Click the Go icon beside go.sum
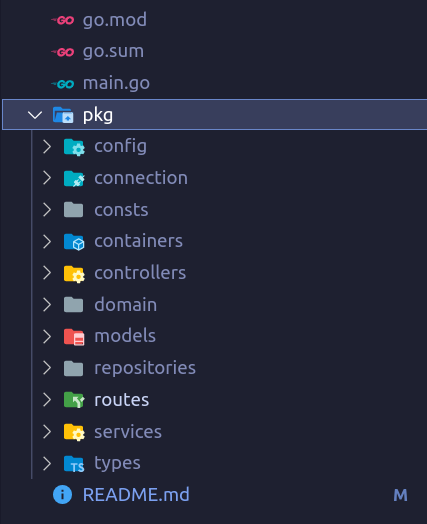Image resolution: width=427 pixels, height=524 pixels. coord(62,52)
